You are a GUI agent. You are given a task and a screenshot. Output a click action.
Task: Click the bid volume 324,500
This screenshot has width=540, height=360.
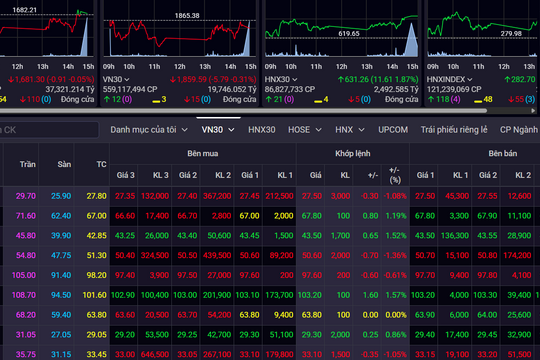[155, 256]
